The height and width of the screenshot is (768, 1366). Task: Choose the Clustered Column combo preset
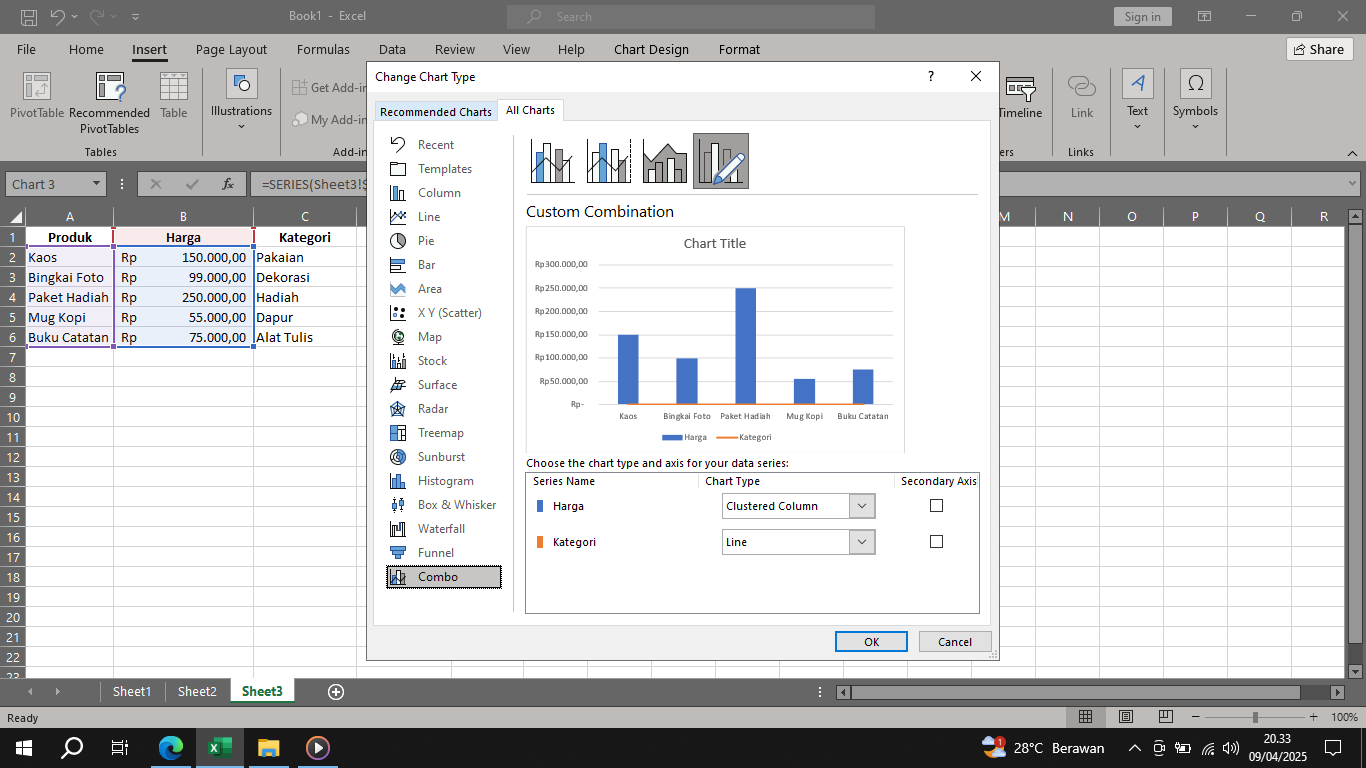pos(552,160)
